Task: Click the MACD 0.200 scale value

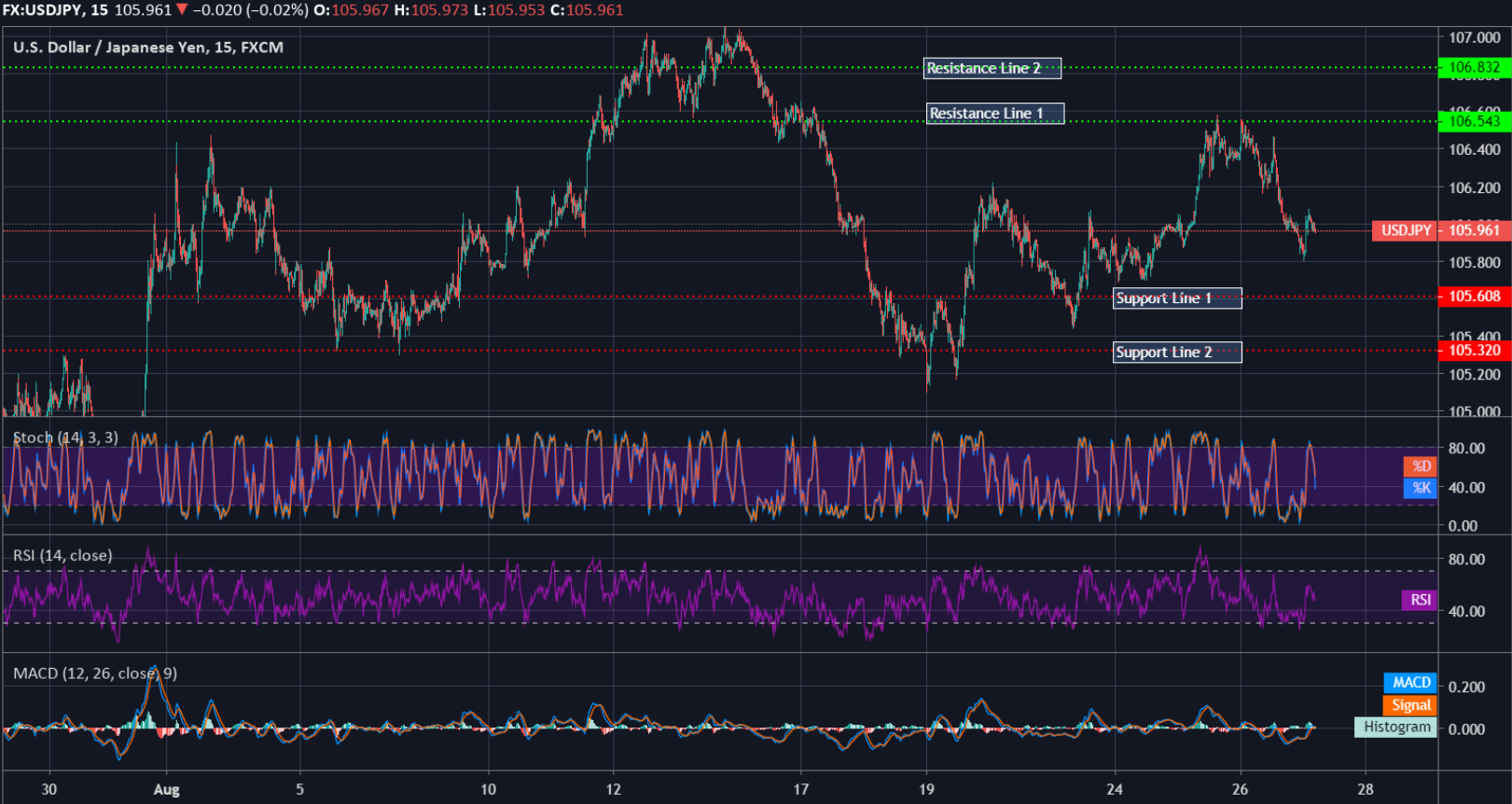Action: pyautogui.click(x=1466, y=687)
